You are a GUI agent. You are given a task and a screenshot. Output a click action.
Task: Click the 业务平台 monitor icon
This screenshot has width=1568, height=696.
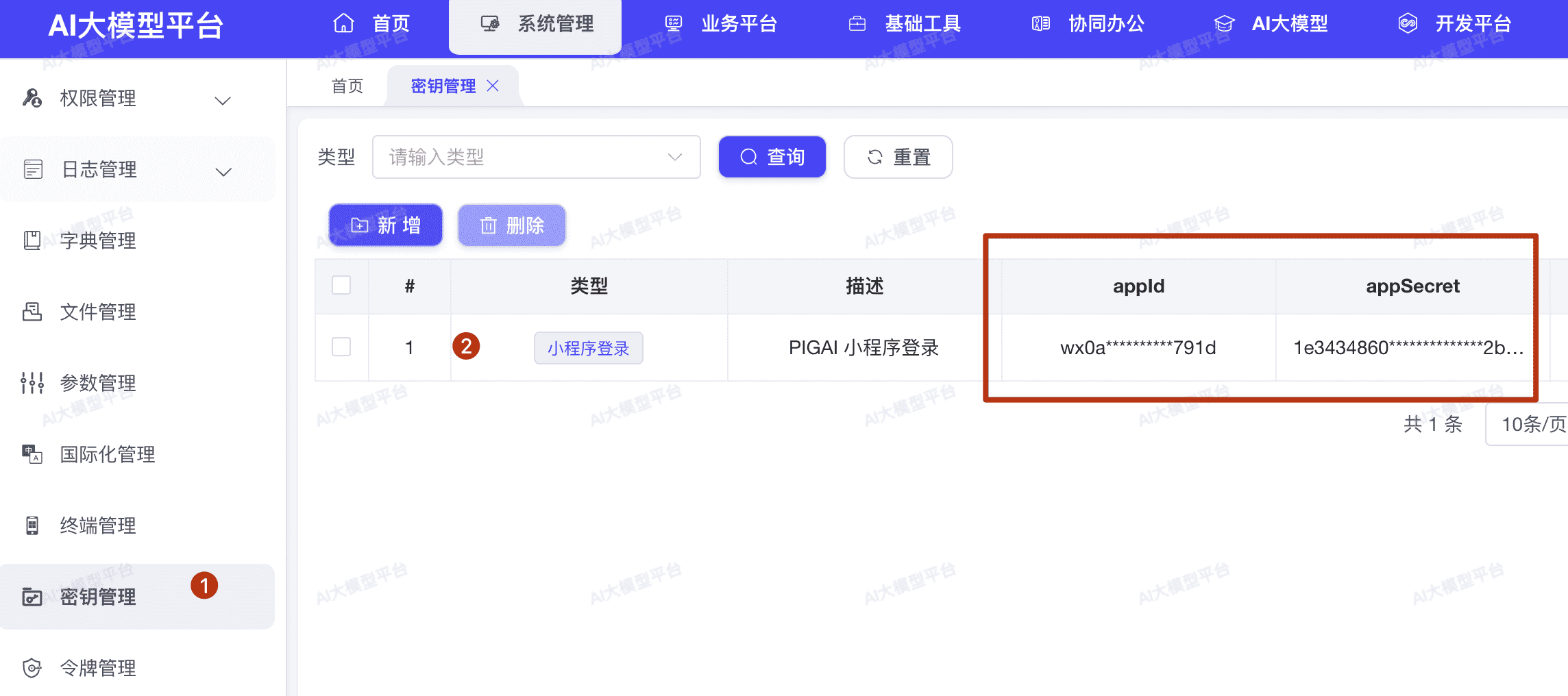(x=672, y=23)
